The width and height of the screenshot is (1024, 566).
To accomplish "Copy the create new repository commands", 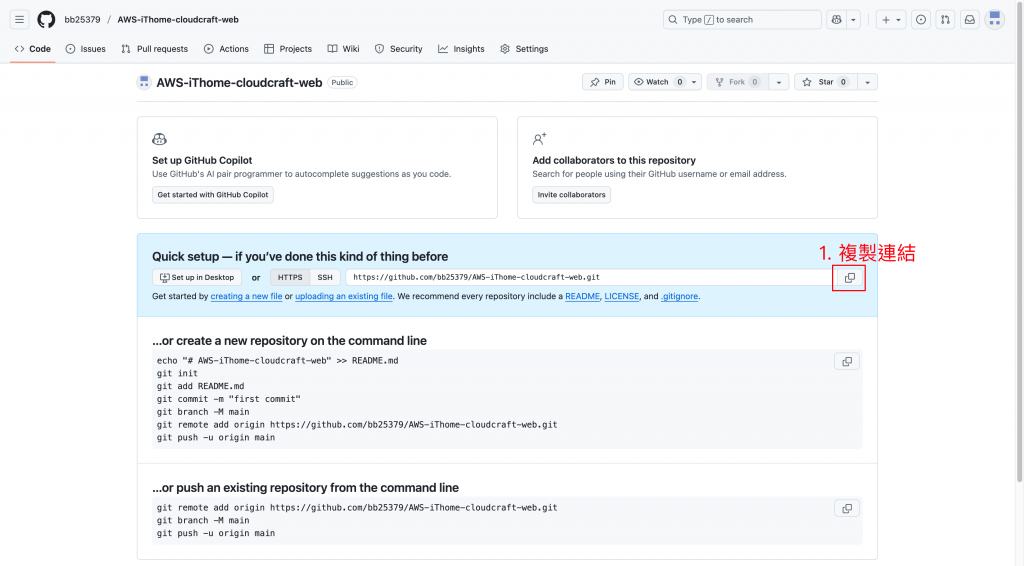I will [847, 362].
